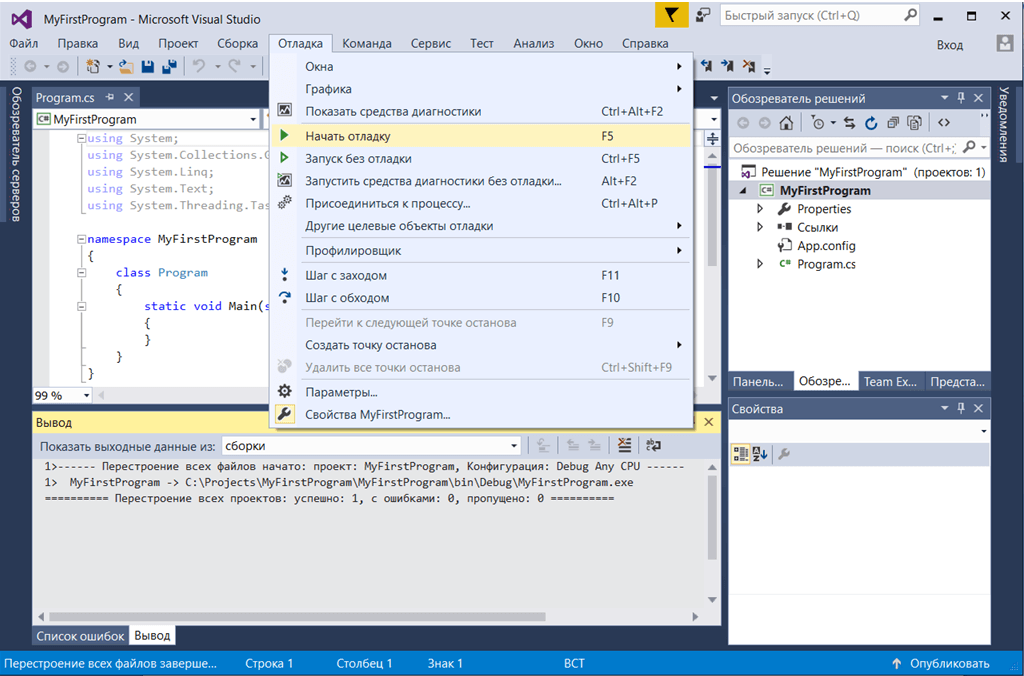Close the Program.cs tab
The width and height of the screenshot is (1024, 676).
pyautogui.click(x=129, y=97)
